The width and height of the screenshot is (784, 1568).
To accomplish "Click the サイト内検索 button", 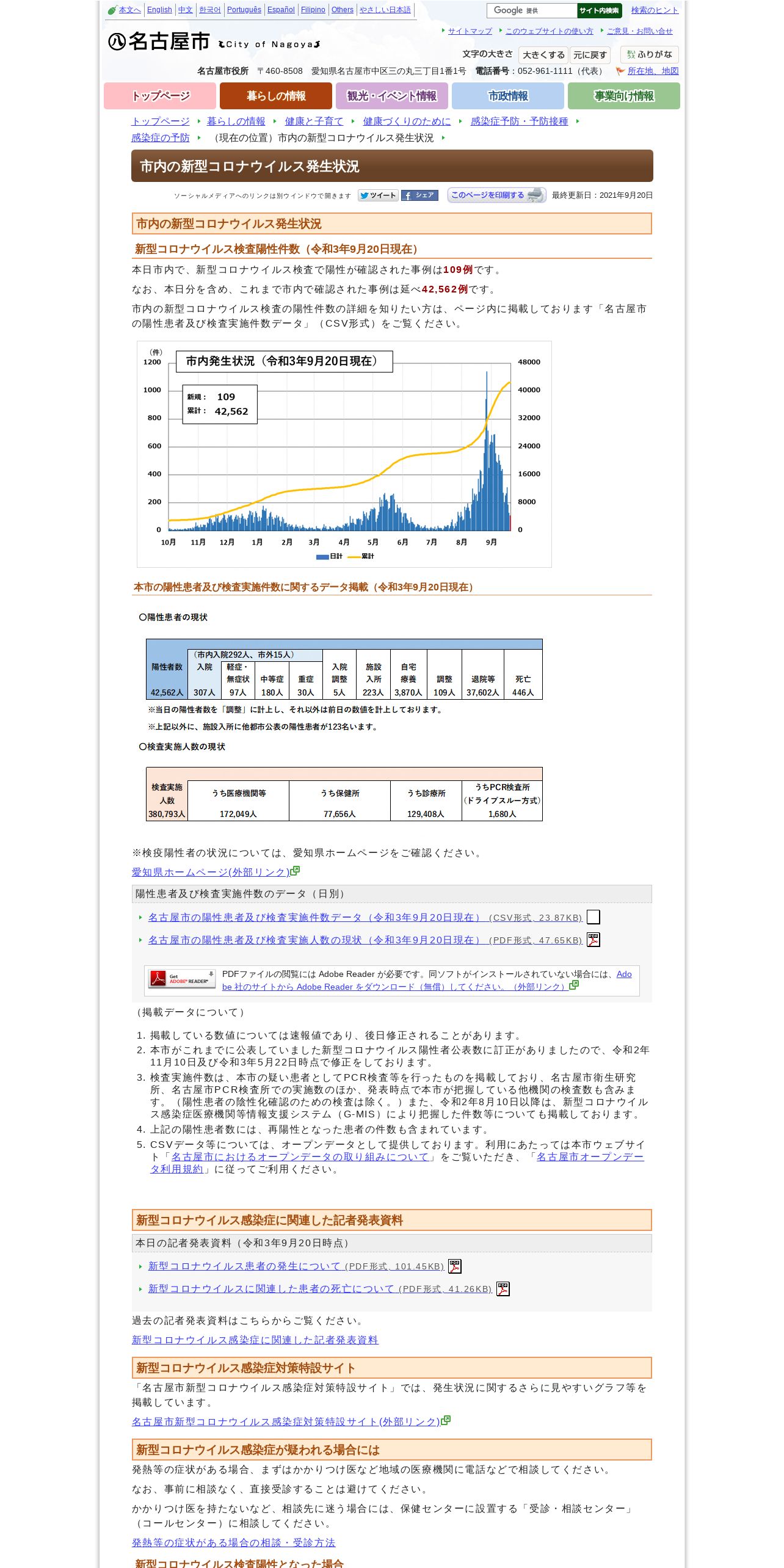I will coord(599,10).
